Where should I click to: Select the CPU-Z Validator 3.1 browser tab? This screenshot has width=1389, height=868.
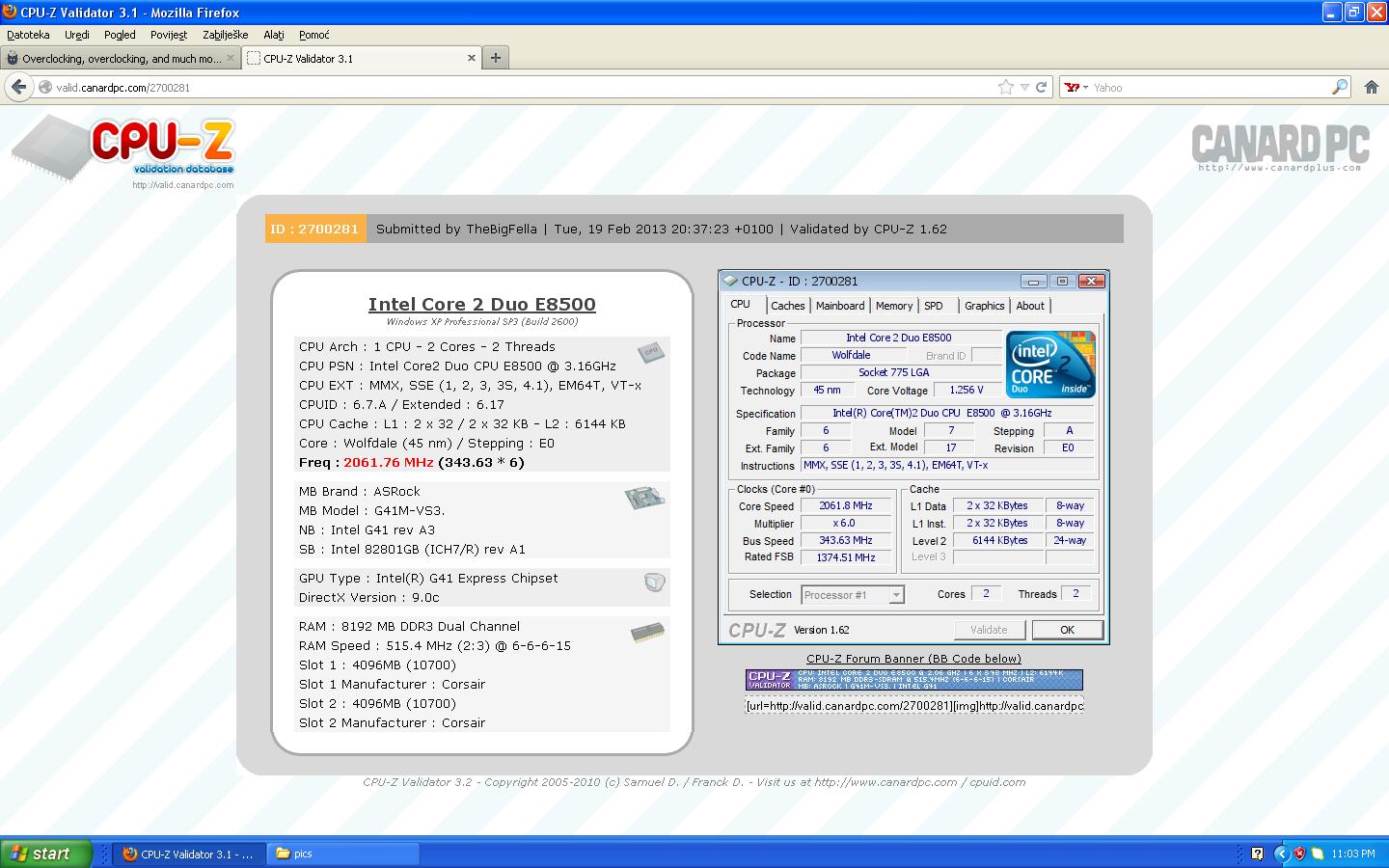362,58
